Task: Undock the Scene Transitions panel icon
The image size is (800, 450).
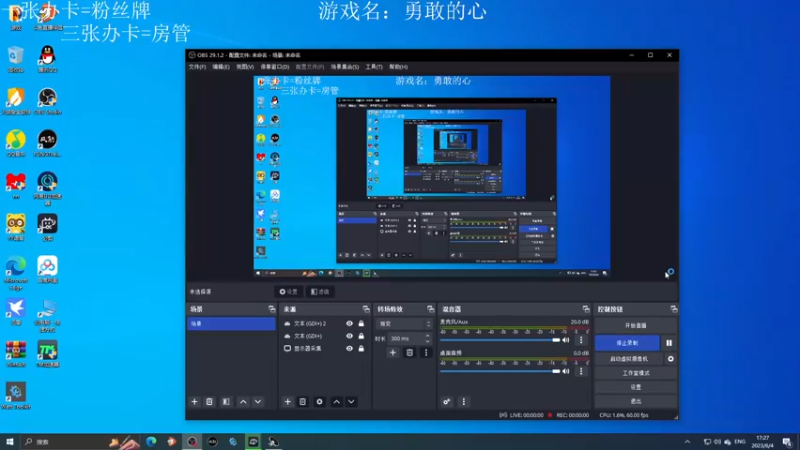Action: [431, 309]
